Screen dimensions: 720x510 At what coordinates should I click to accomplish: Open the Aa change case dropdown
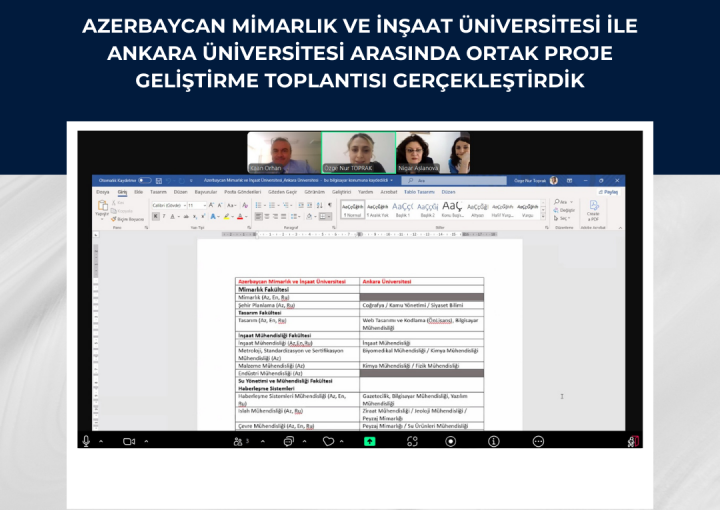click(231, 205)
